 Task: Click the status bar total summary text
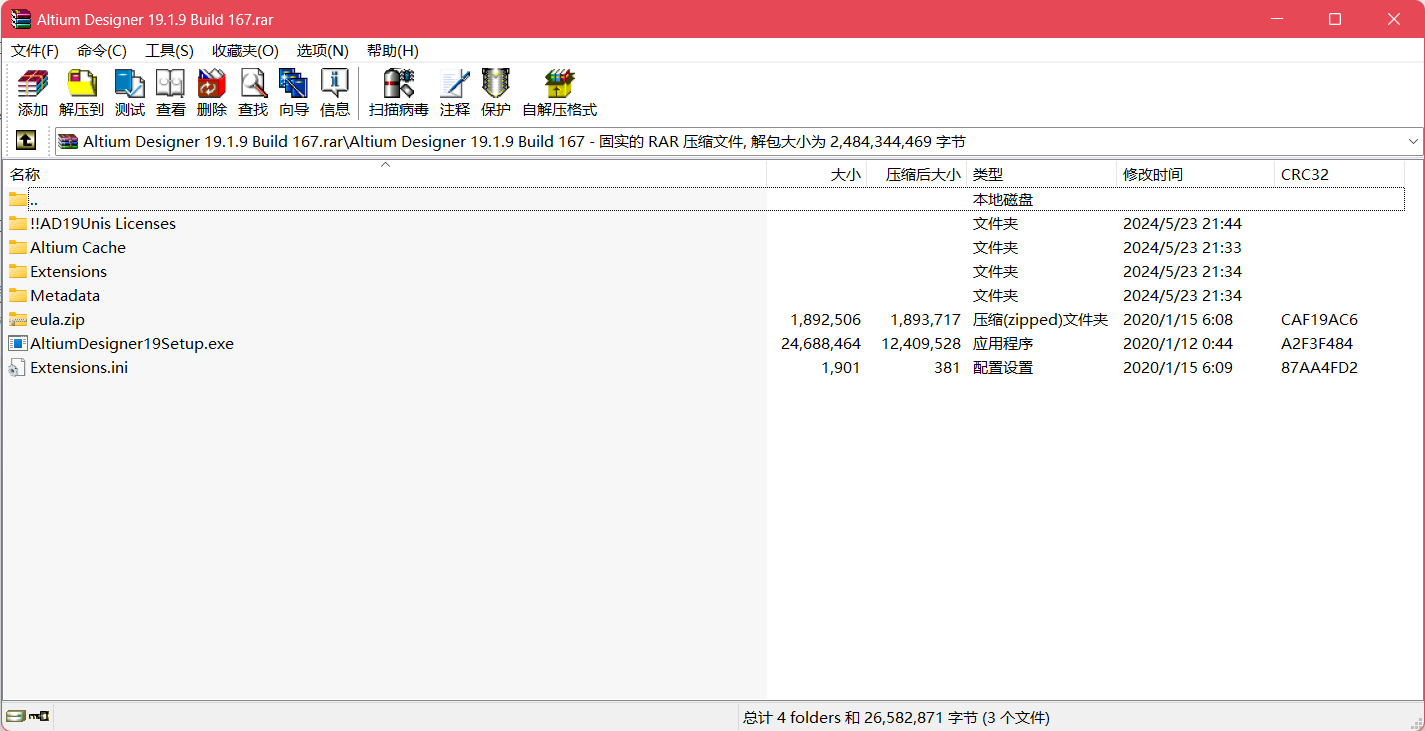(x=896, y=717)
